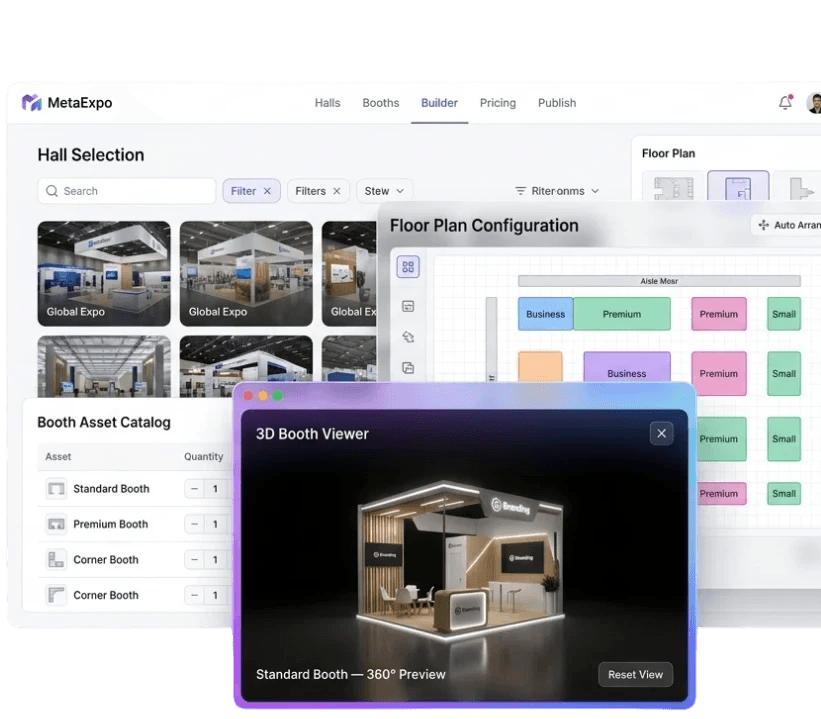Select the card panel tool below grid tool
Viewport: 821px width, 719px height.
[408, 306]
